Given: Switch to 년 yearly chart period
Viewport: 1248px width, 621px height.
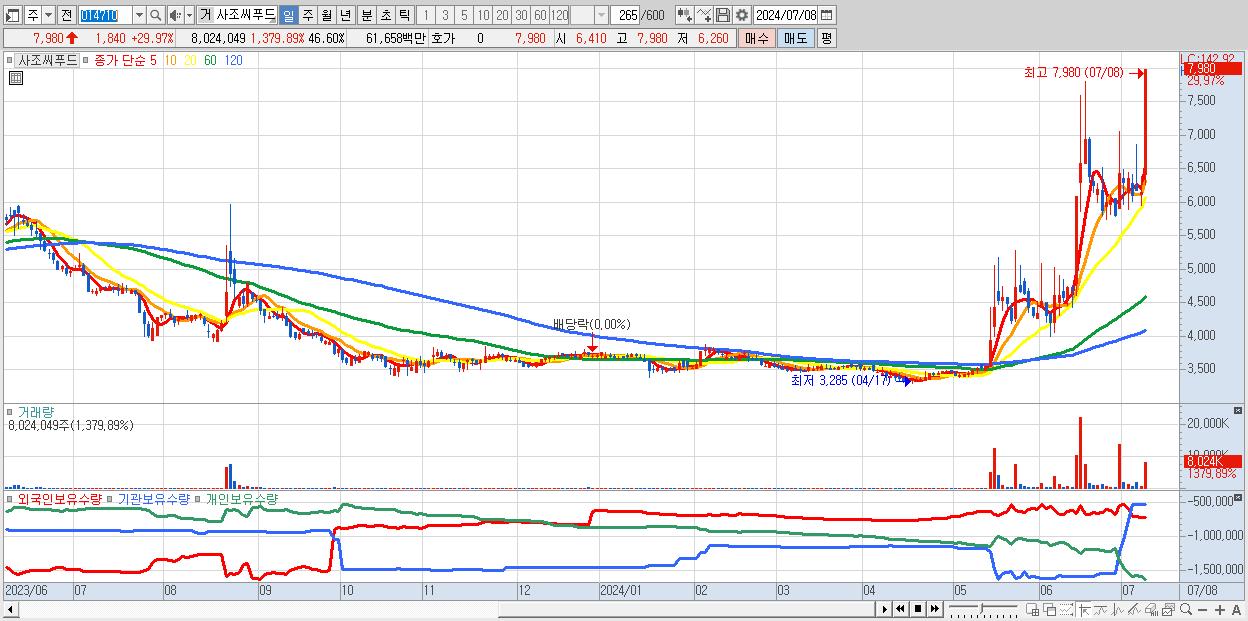Looking at the screenshot, I should click(x=345, y=15).
